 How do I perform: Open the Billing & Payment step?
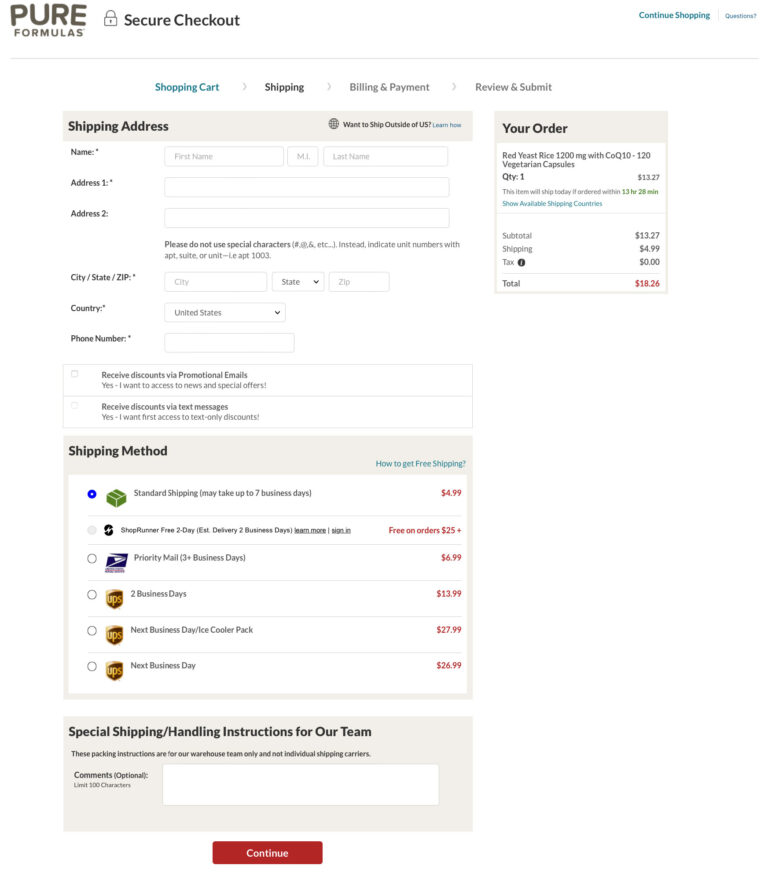389,87
